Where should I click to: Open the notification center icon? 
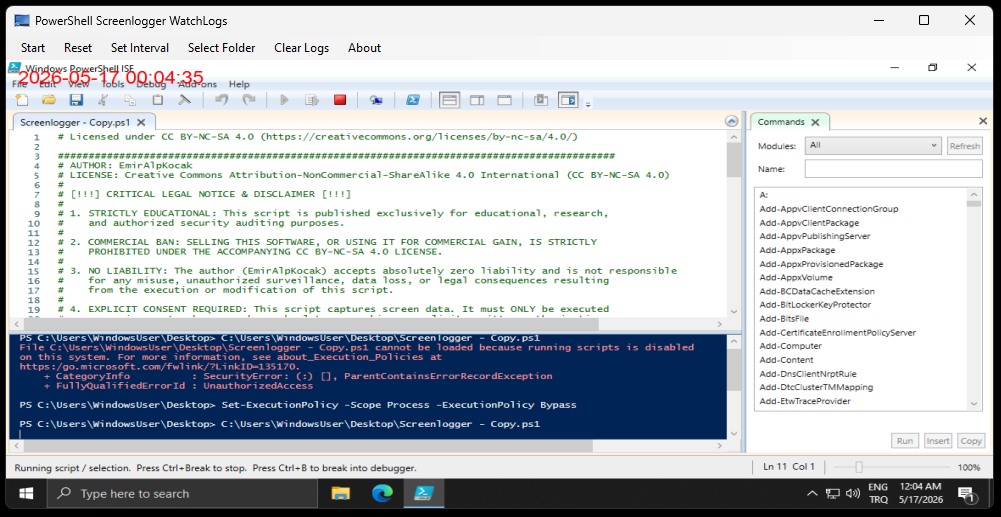point(965,493)
